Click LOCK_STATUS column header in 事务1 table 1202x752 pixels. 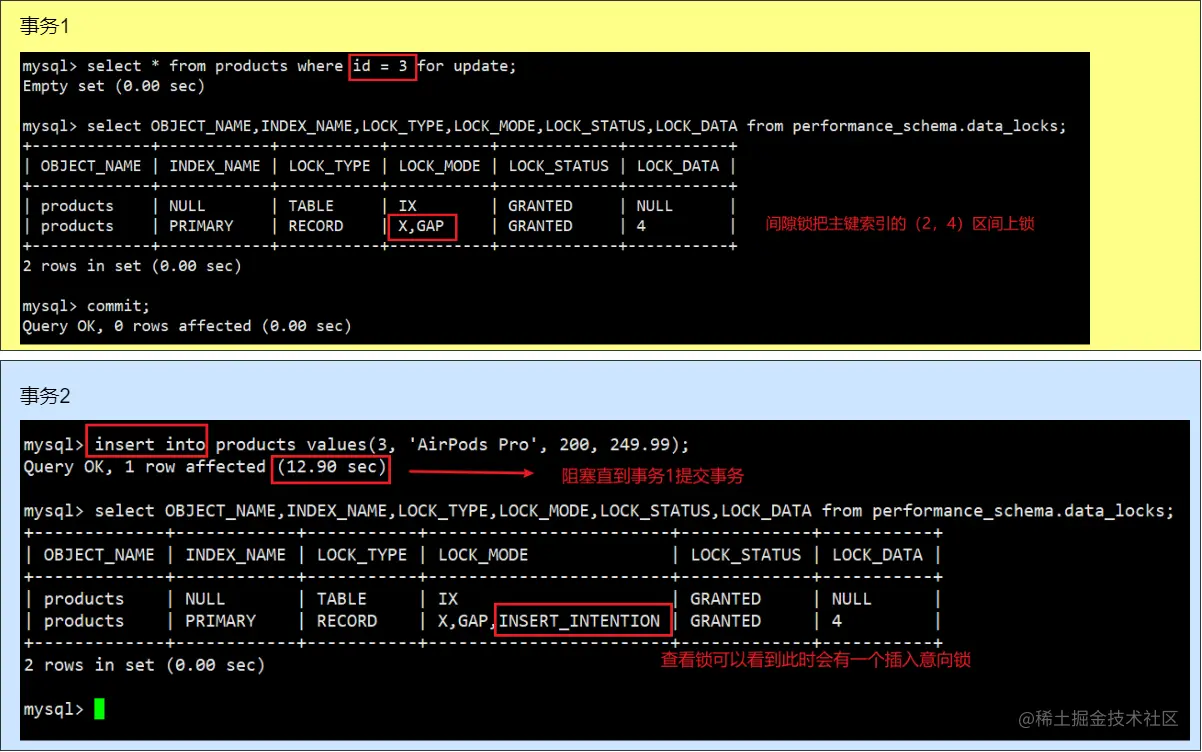coord(558,166)
